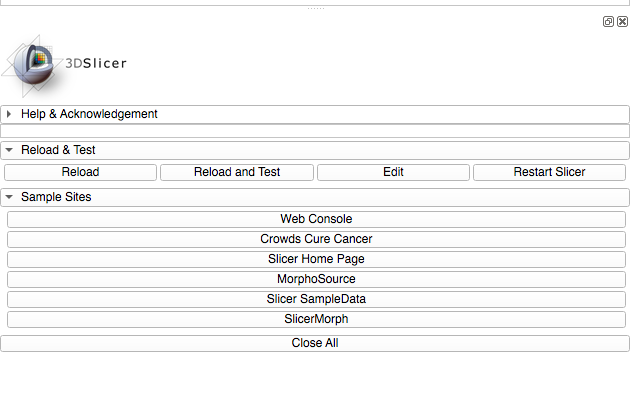
Task: Open the MorphoSource sample site
Action: [316, 279]
